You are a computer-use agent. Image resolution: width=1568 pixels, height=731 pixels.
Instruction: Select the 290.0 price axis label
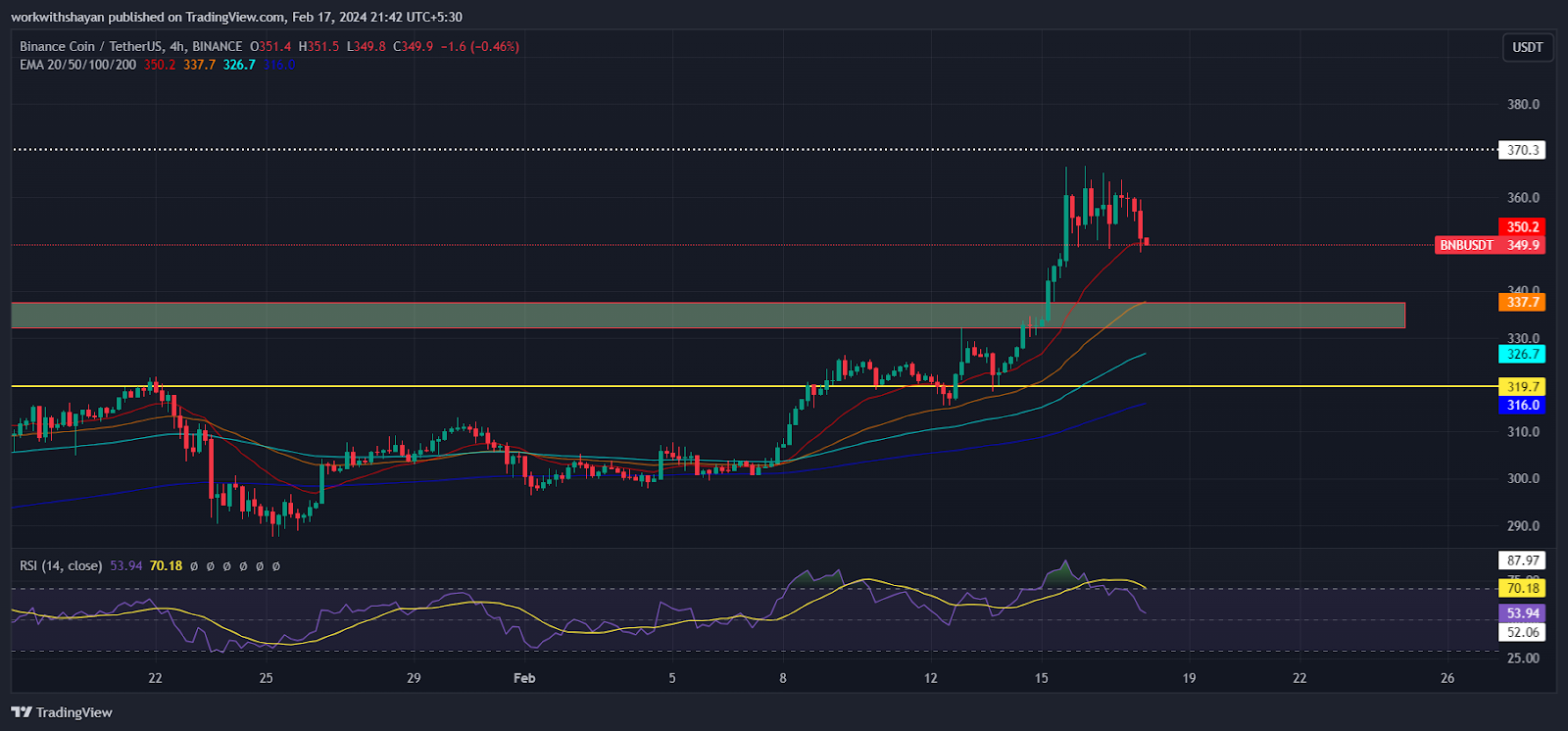1523,525
